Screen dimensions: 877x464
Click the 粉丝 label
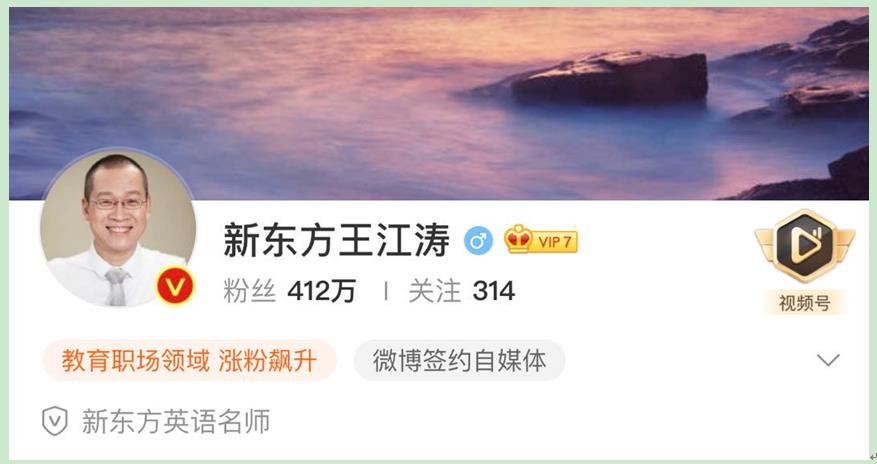click(249, 291)
